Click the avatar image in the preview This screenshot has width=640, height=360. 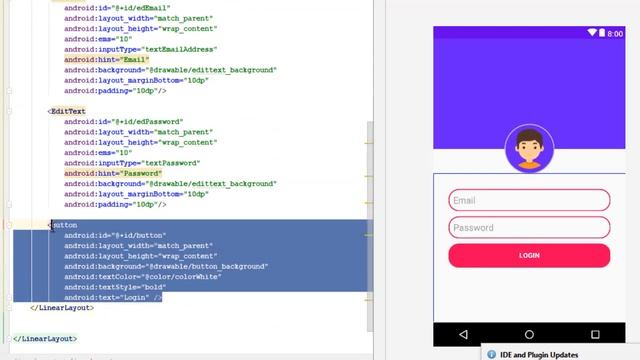coord(529,149)
